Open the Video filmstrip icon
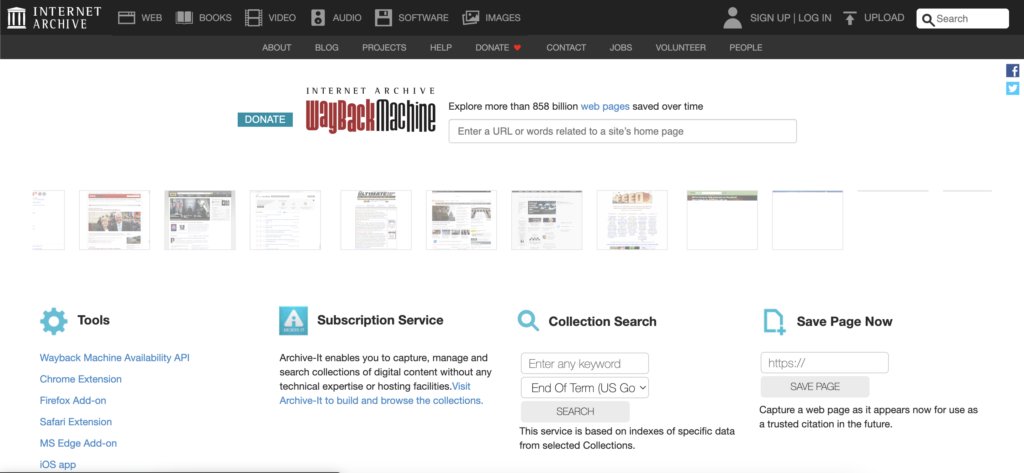Screen dimensions: 1024x473 coord(253,18)
